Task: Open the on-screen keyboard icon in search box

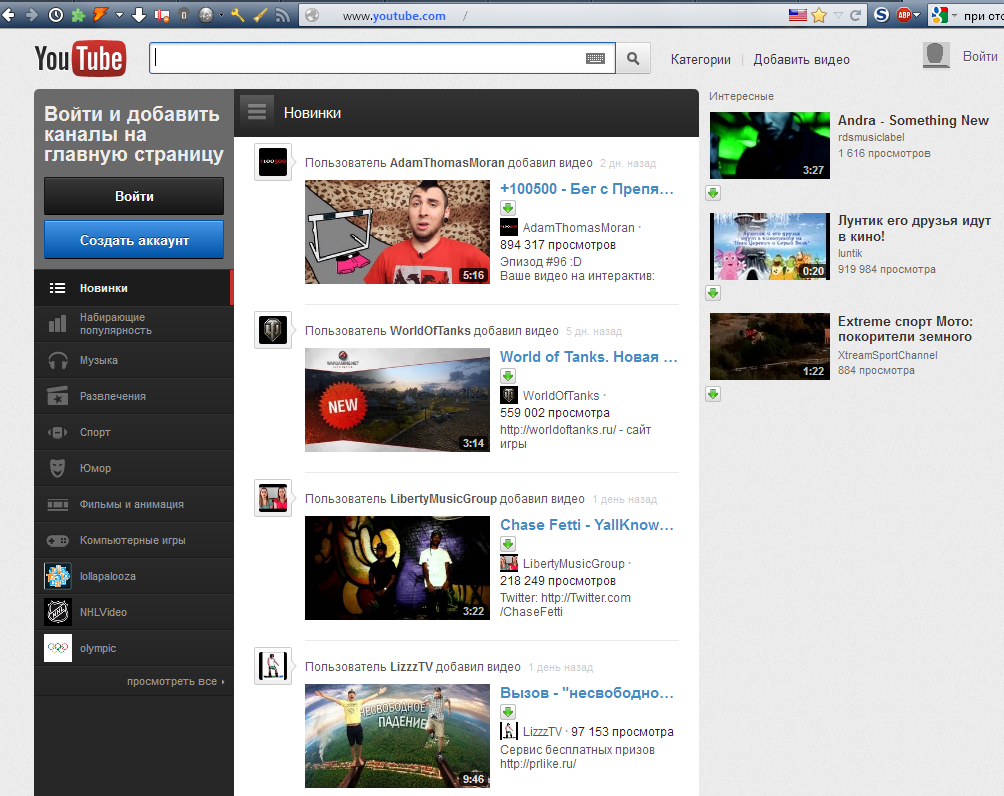Action: click(x=595, y=58)
